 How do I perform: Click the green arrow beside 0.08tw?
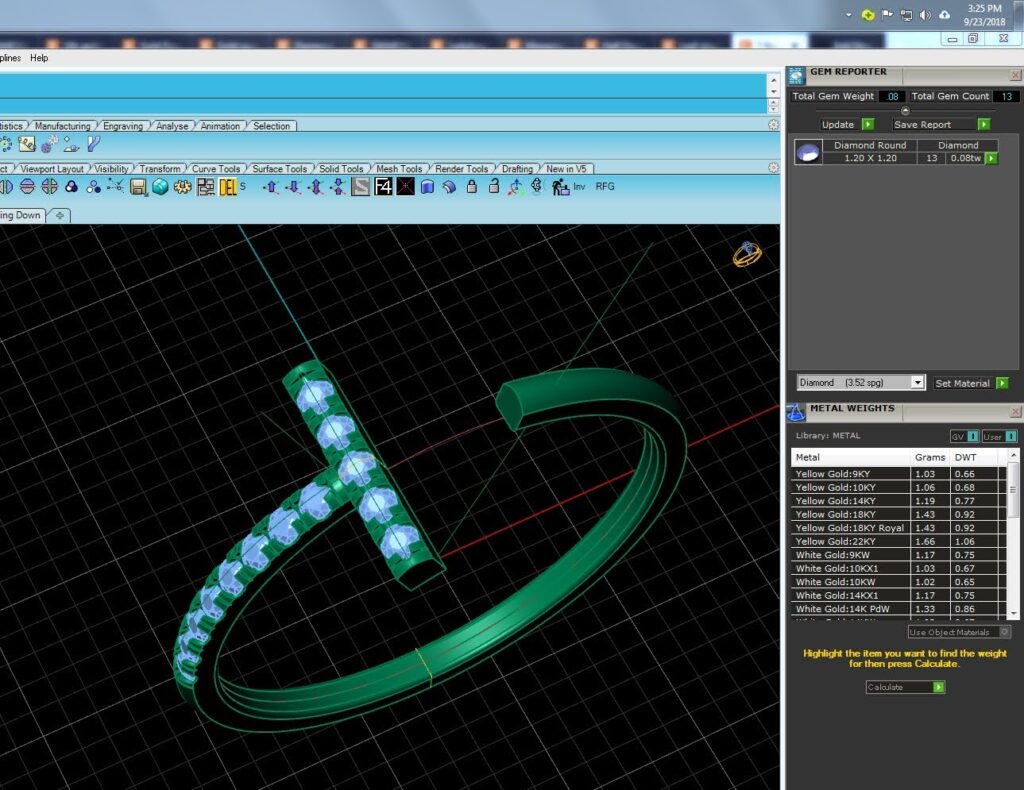pos(991,158)
